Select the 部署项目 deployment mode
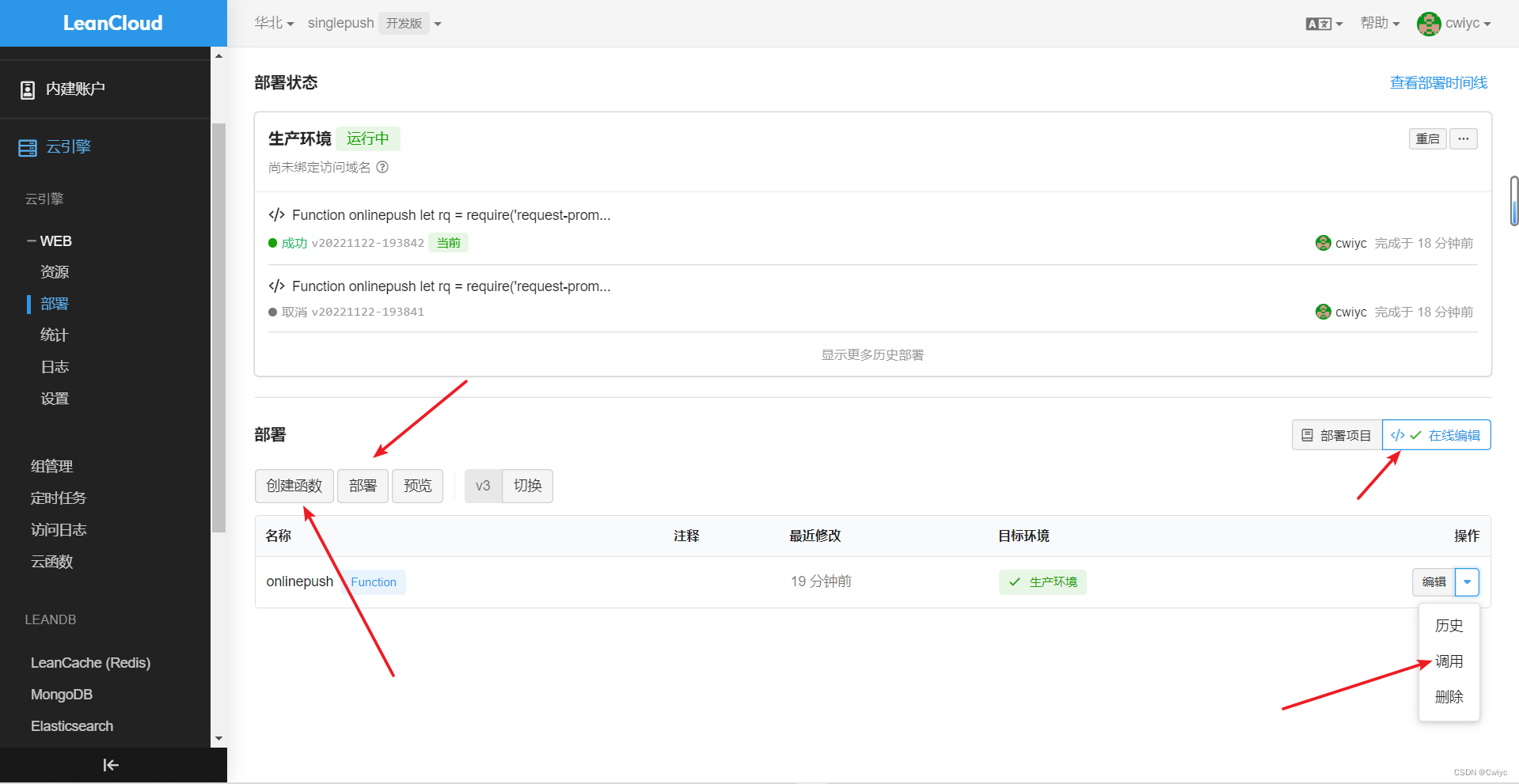 (1336, 435)
